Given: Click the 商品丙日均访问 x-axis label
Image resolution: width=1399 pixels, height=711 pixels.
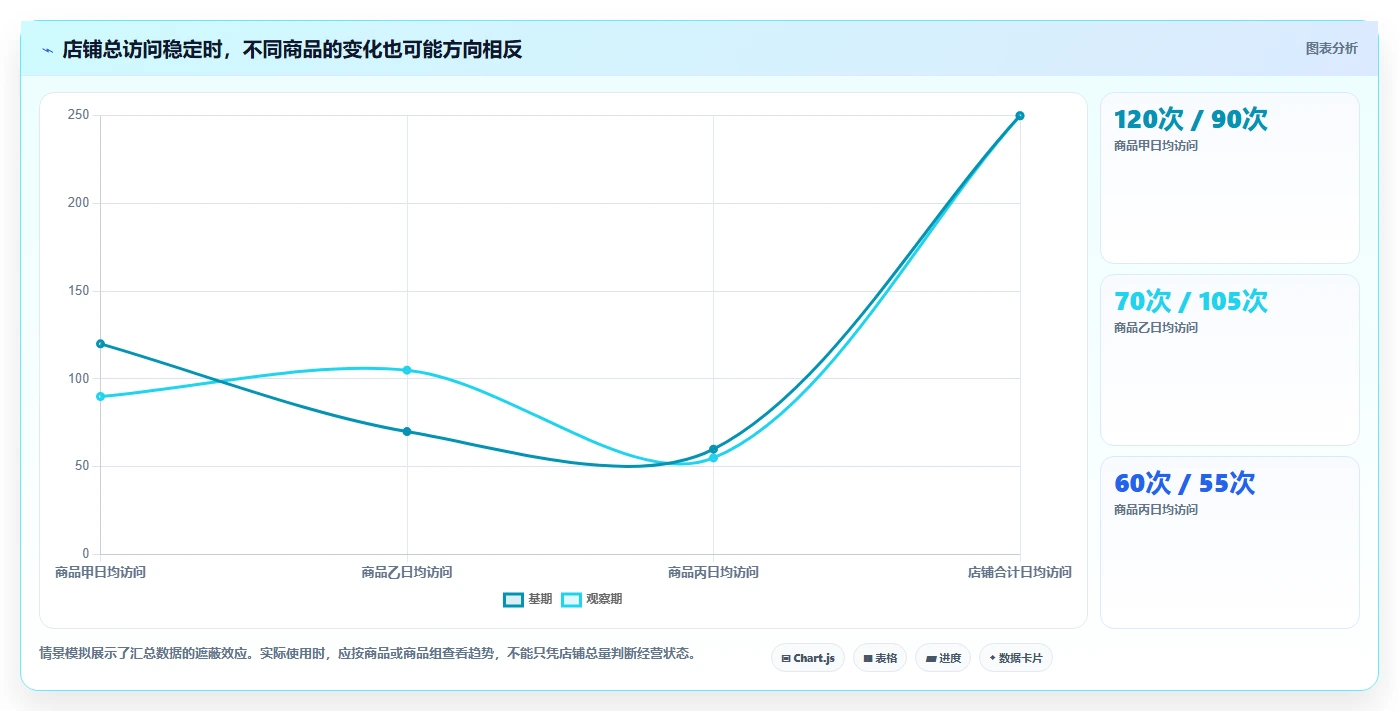Looking at the screenshot, I should pos(713,572).
